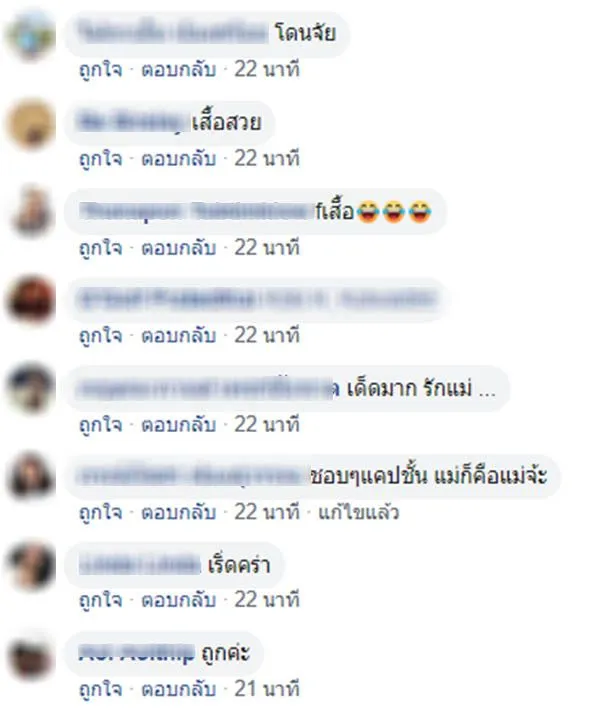Reply to the laughing emojis comment
Viewport: 600px width, 709px height.
[179, 248]
